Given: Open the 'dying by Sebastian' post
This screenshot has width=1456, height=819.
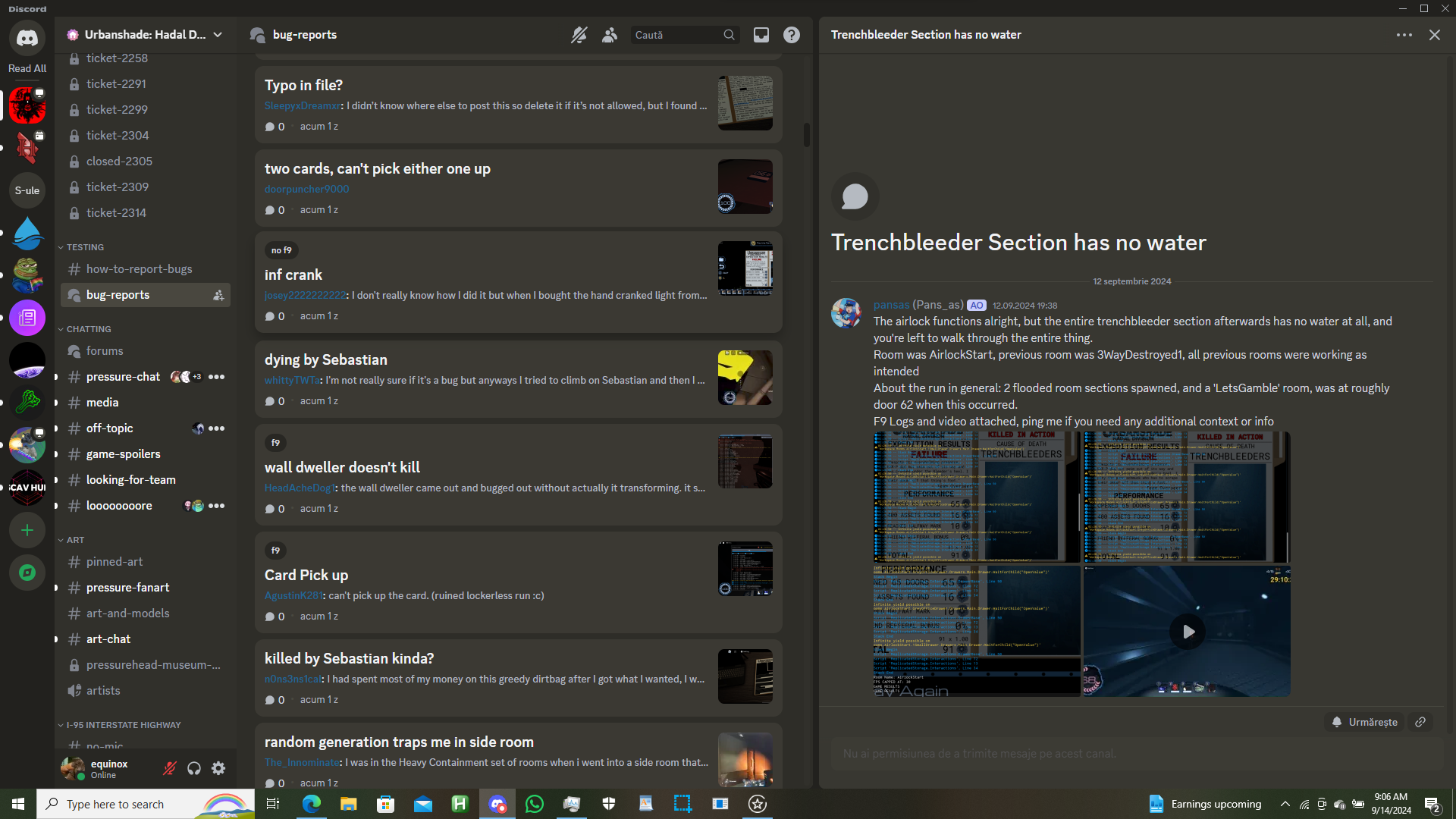Looking at the screenshot, I should (x=325, y=359).
